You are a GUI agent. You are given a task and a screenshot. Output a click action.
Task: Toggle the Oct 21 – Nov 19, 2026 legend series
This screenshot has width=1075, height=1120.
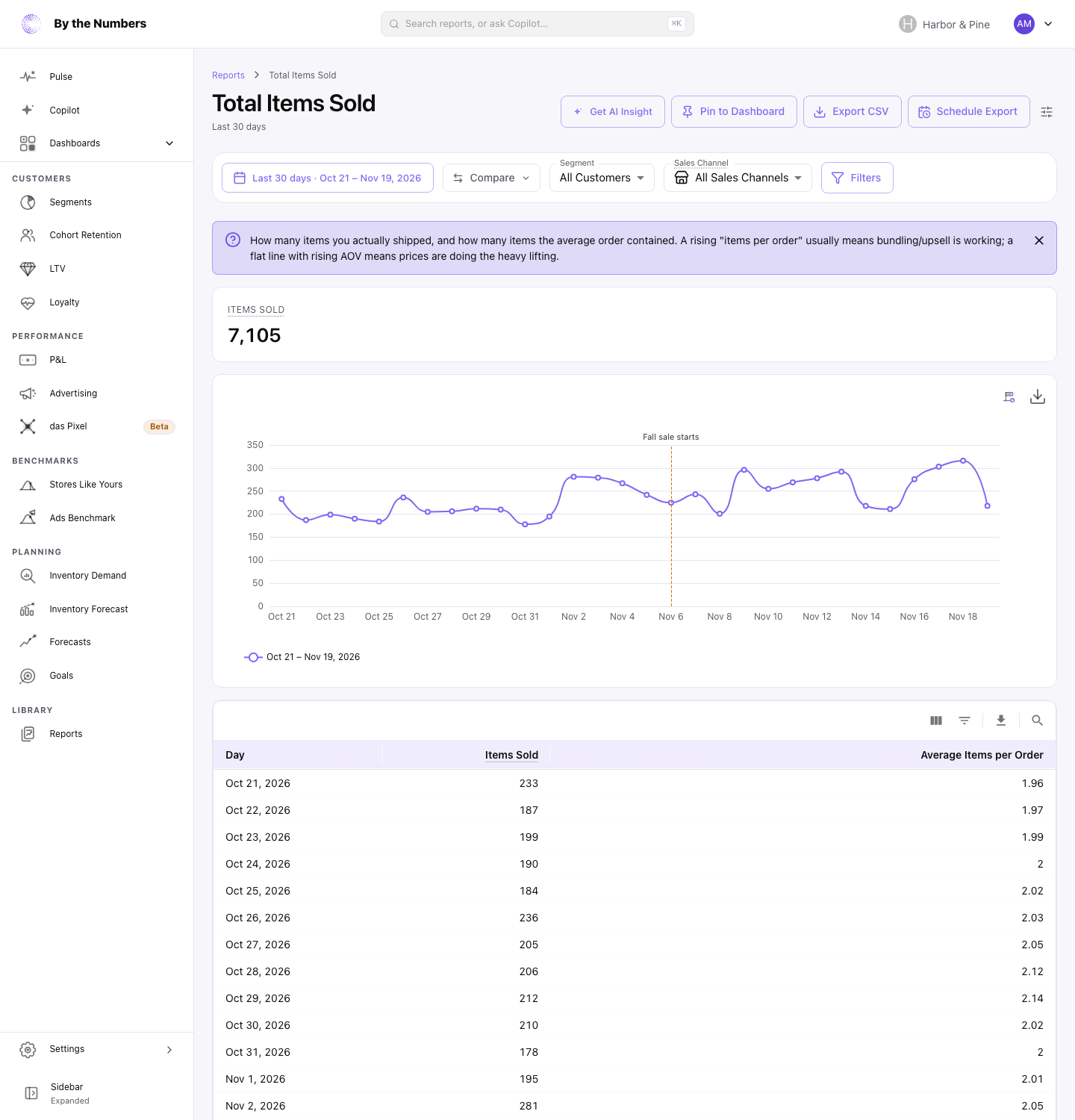tap(302, 657)
